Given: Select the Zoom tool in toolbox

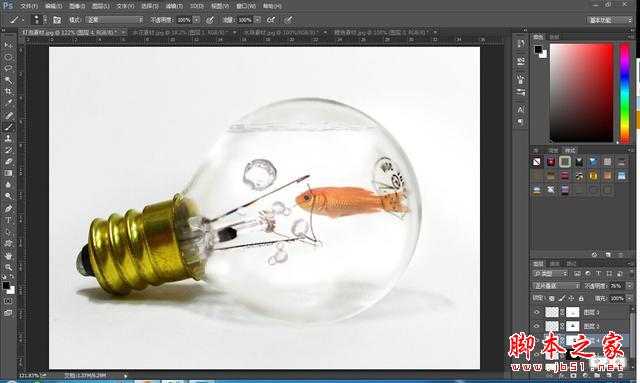Looking at the screenshot, I should [x=8, y=267].
